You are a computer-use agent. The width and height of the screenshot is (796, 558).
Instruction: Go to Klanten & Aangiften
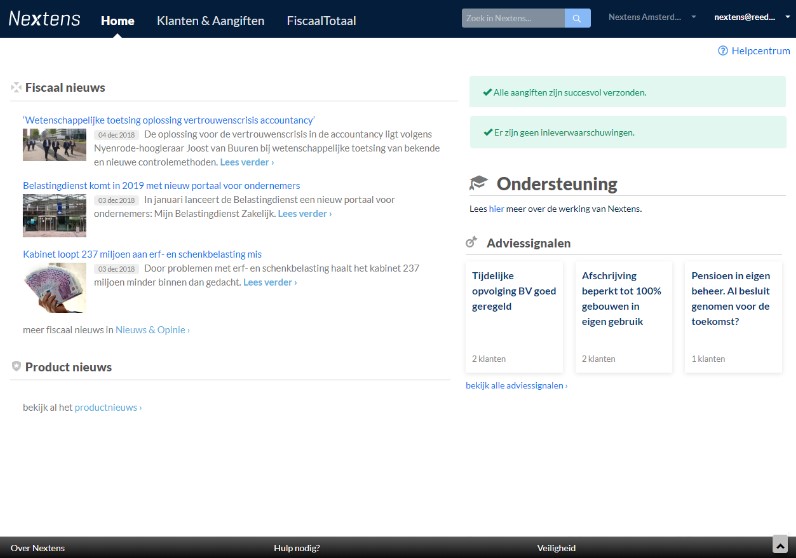click(210, 21)
